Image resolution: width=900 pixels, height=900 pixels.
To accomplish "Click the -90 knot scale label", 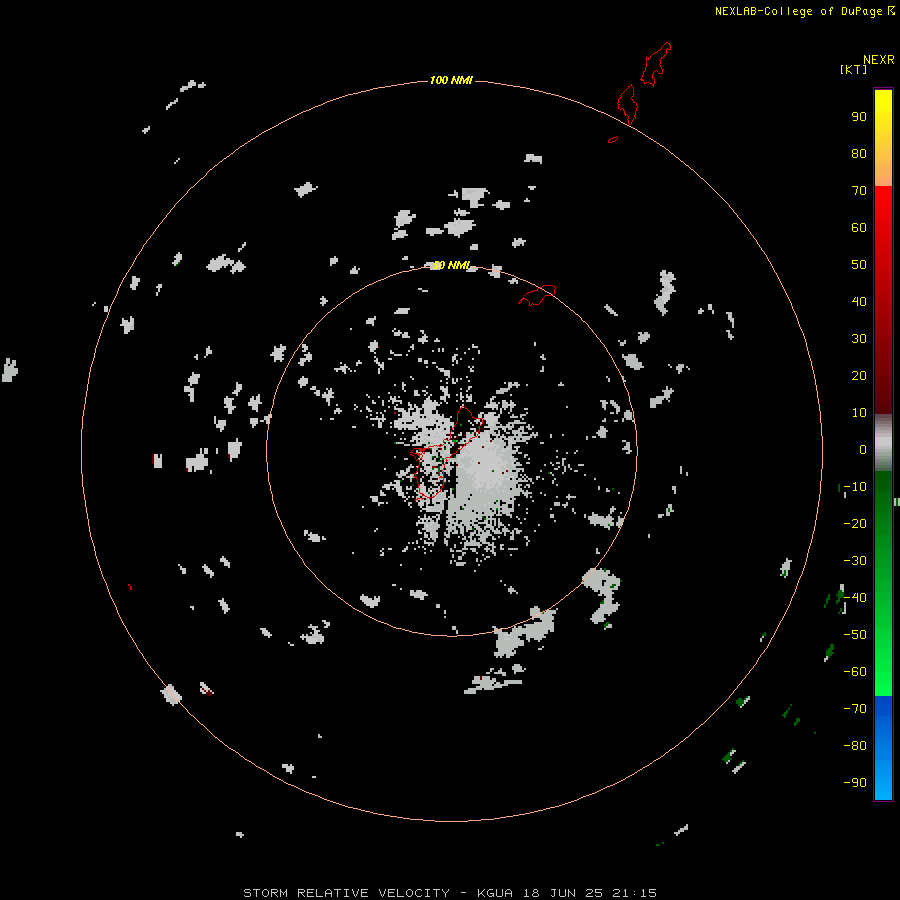I will (x=855, y=782).
